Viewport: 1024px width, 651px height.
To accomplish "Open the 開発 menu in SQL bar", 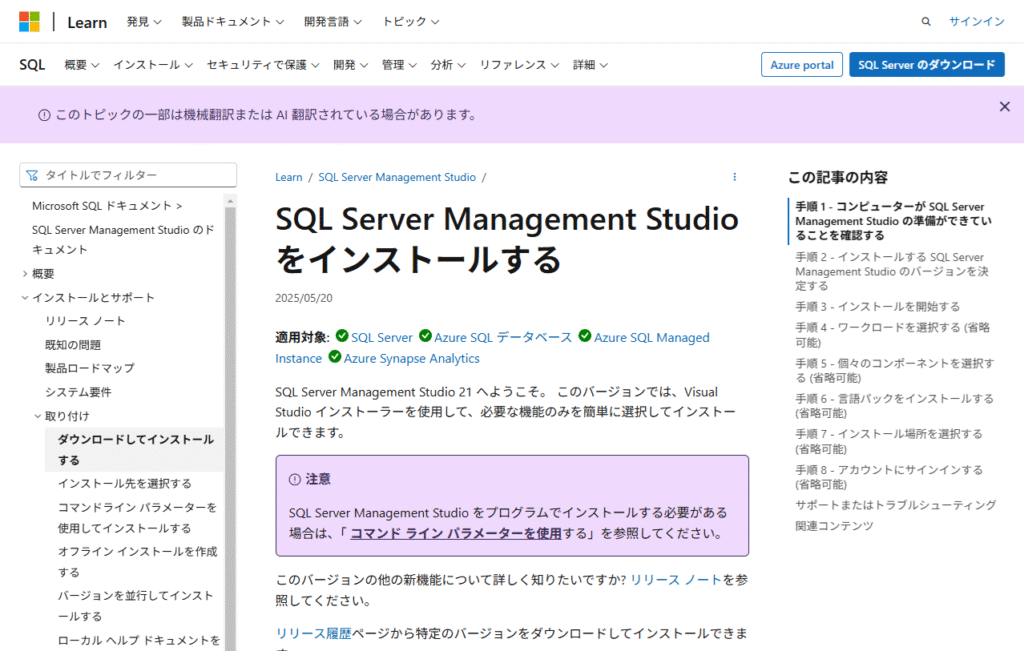I will (x=350, y=65).
